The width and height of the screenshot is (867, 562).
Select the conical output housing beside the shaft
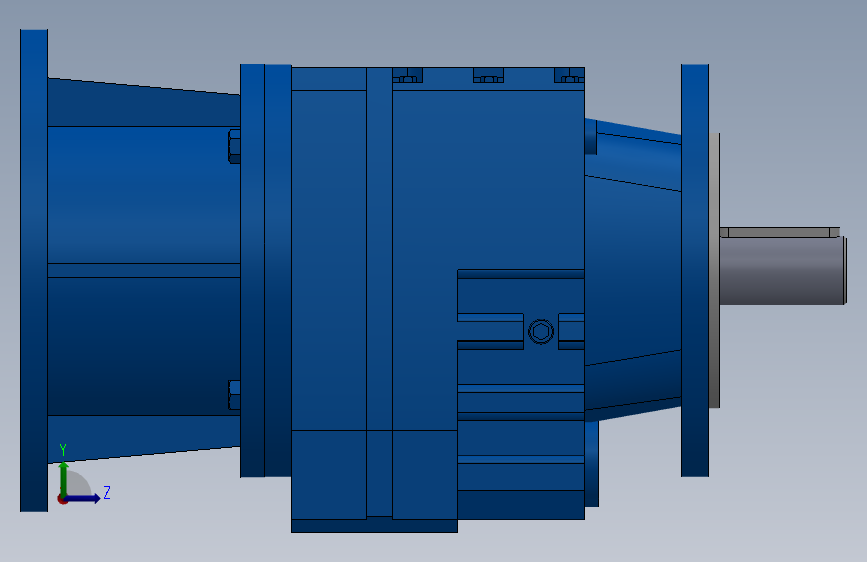pos(633,270)
